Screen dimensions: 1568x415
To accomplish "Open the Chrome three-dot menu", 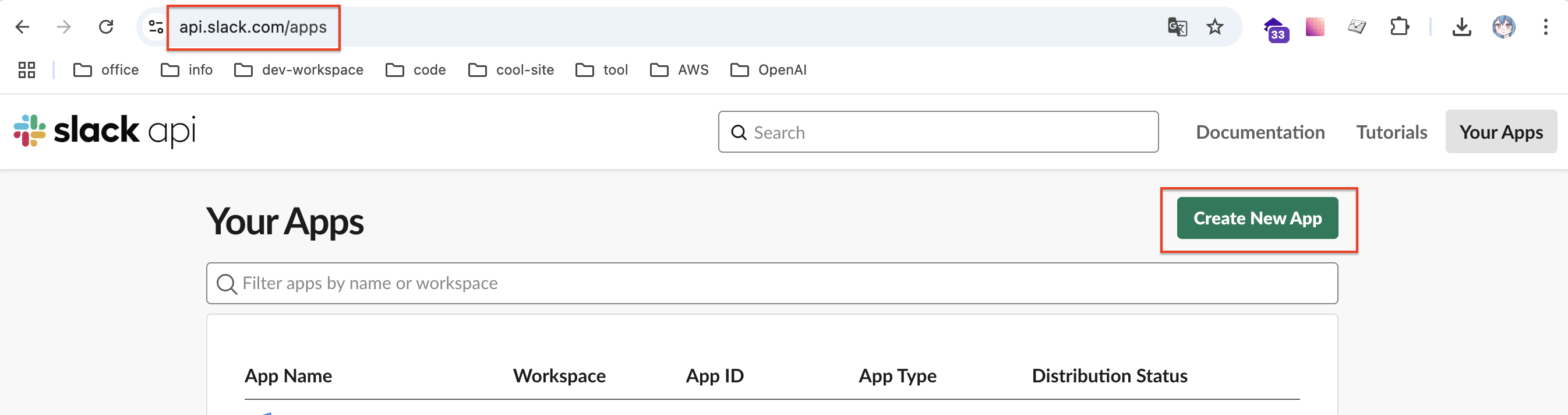I will (x=1545, y=27).
